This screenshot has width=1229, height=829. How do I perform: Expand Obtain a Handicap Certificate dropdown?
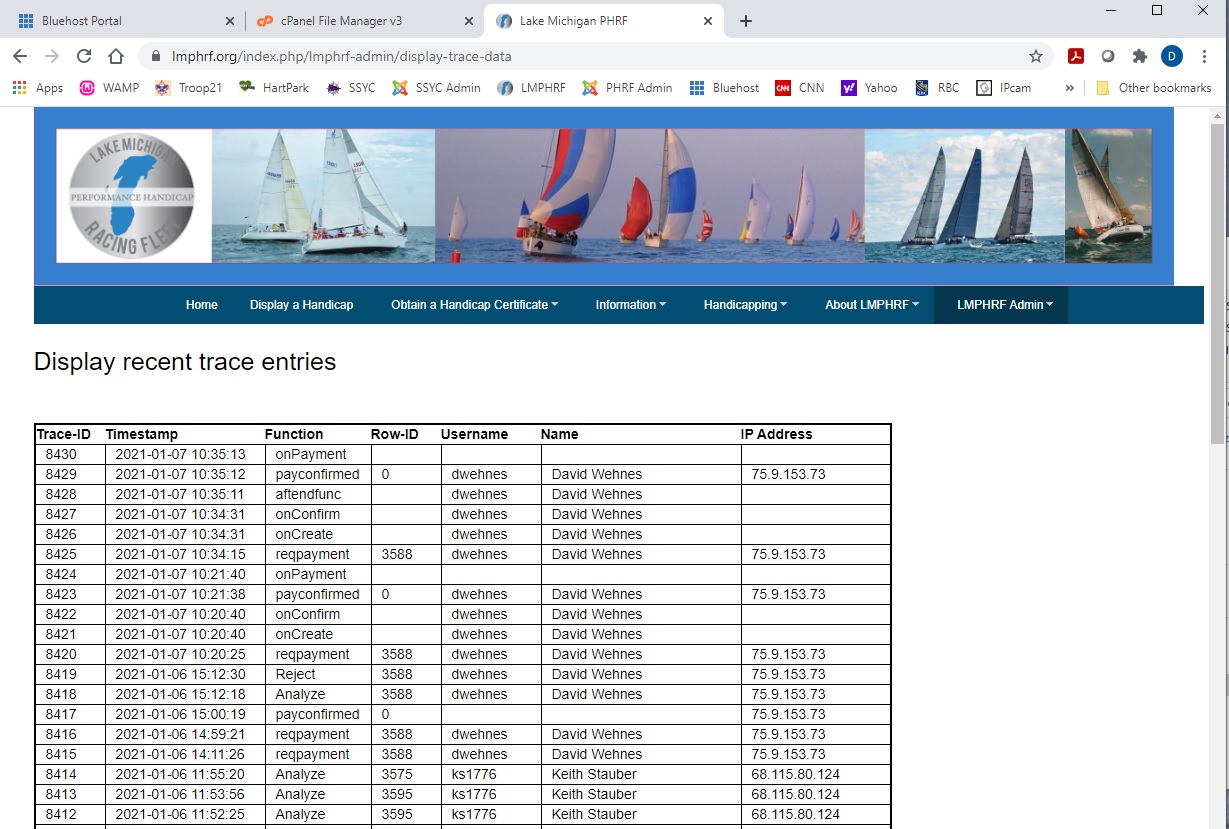tap(474, 305)
